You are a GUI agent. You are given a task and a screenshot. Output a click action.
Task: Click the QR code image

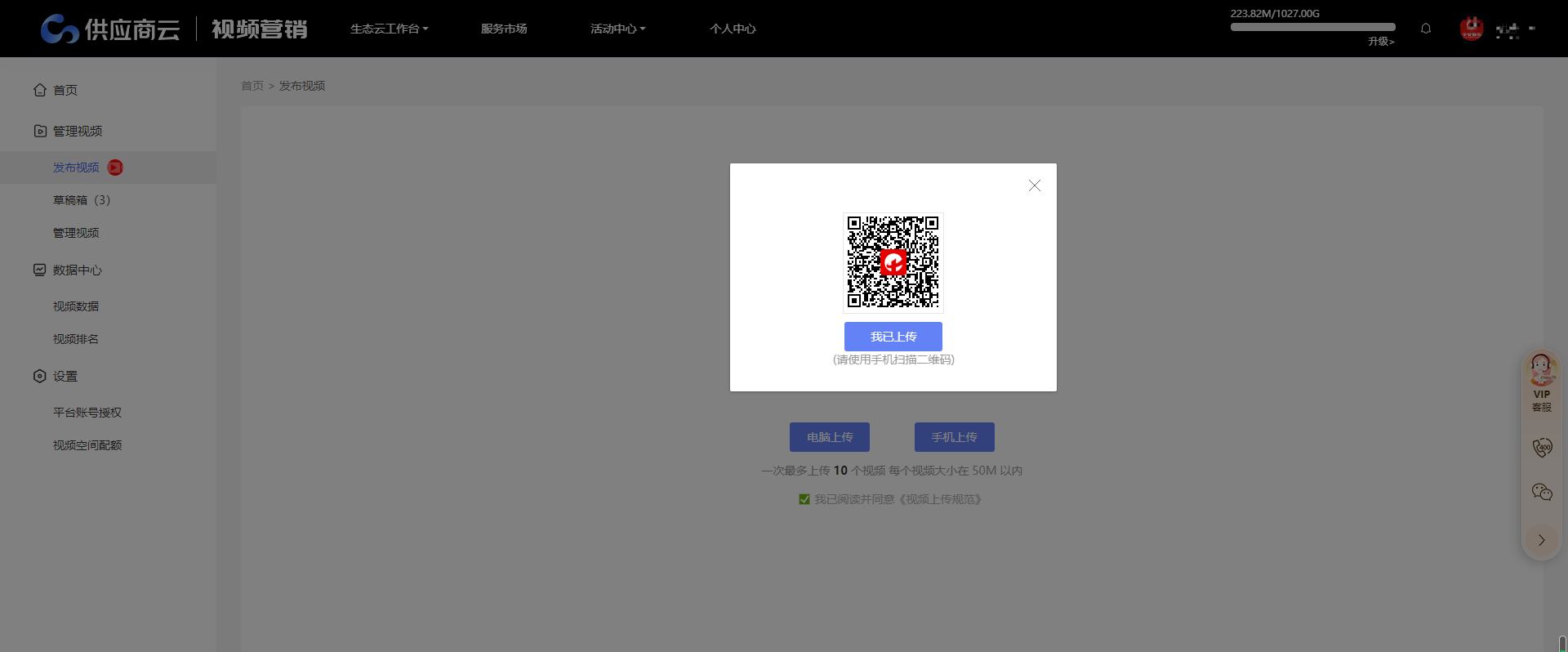pos(893,262)
